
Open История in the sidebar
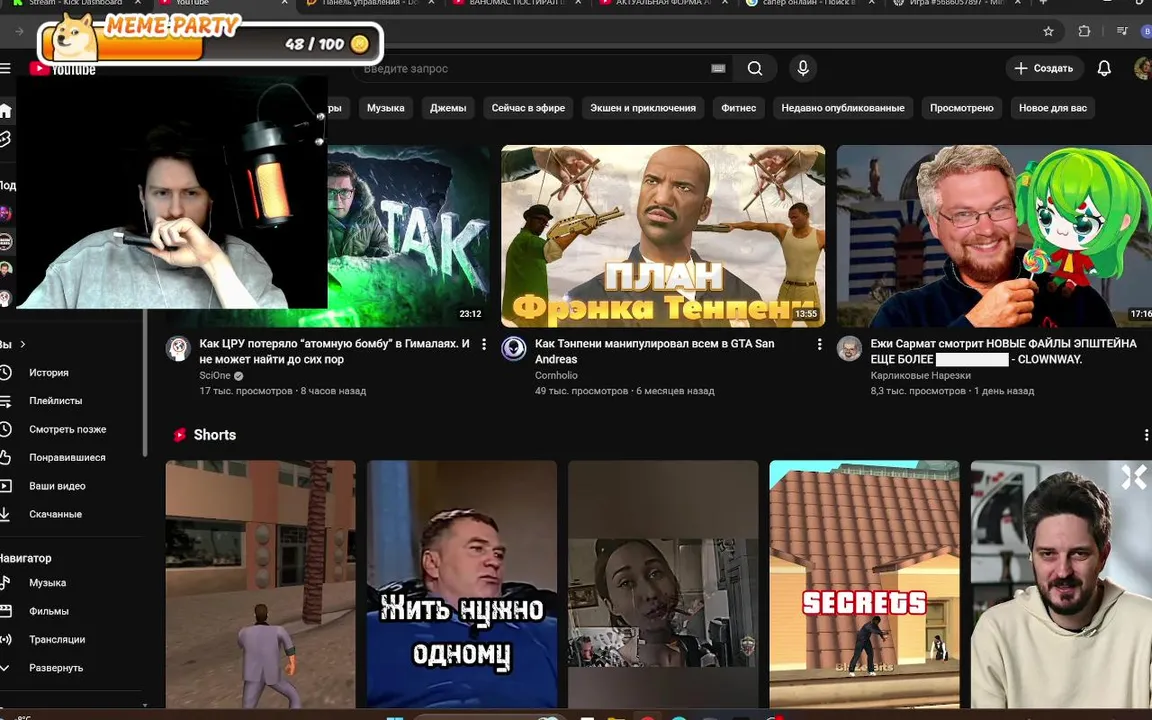[x=48, y=372]
